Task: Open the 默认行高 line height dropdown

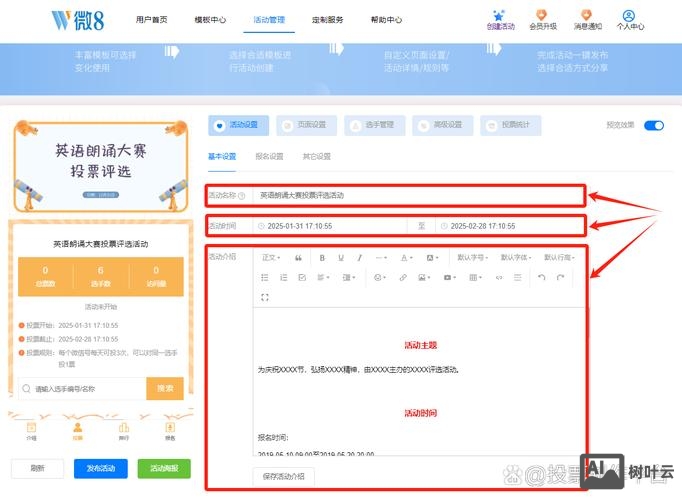Action: (559, 258)
